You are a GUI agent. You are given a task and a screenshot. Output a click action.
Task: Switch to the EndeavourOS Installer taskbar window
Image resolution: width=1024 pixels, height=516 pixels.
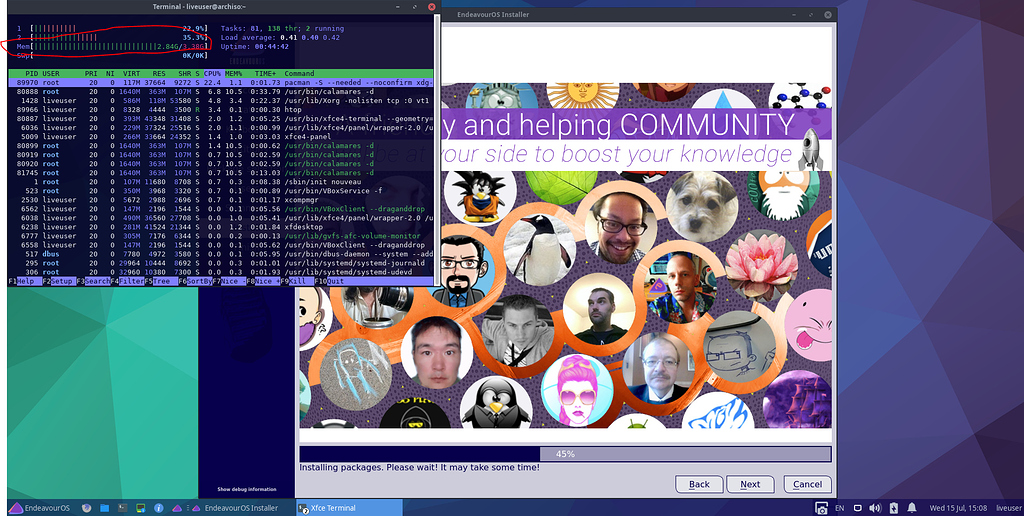pyautogui.click(x=240, y=508)
